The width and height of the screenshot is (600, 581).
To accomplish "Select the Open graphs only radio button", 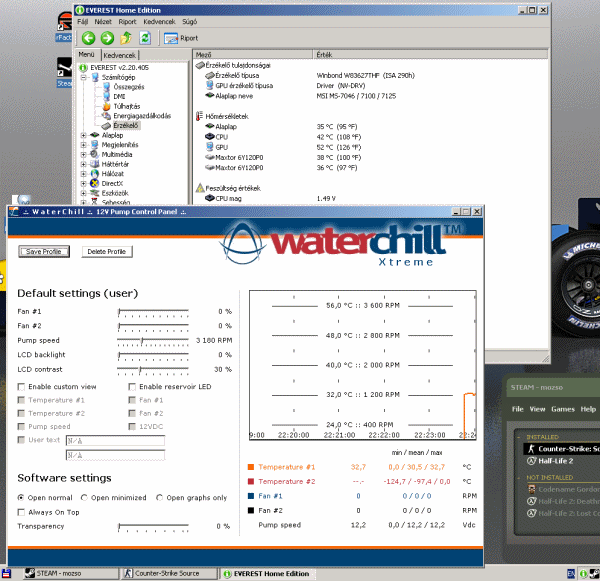I will pyautogui.click(x=160, y=498).
